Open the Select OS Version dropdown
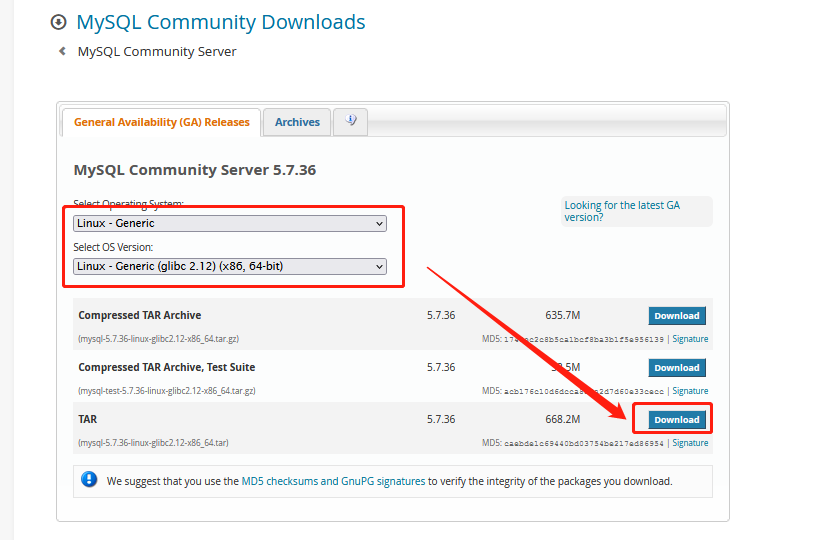This screenshot has width=816, height=540. 230,266
